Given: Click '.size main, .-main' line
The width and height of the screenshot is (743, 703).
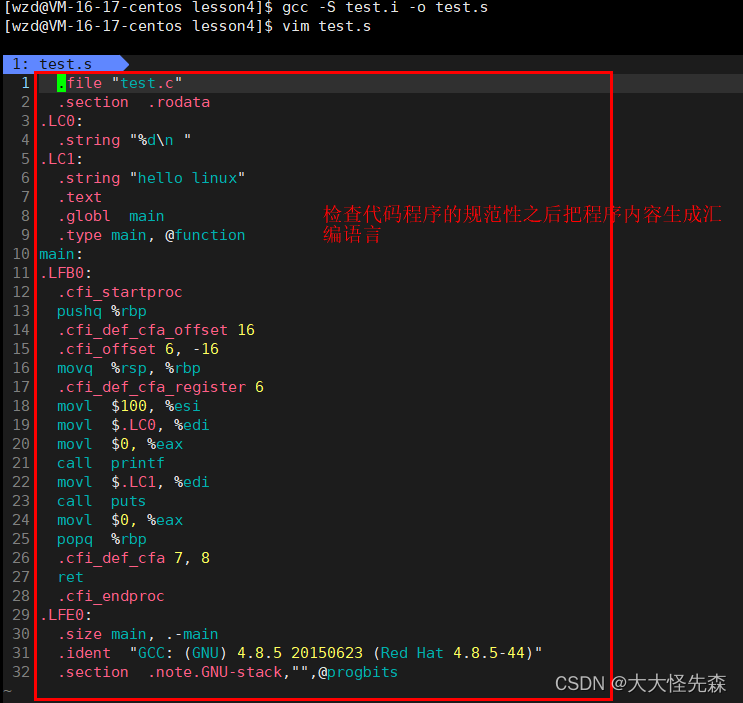Looking at the screenshot, I should [x=138, y=634].
